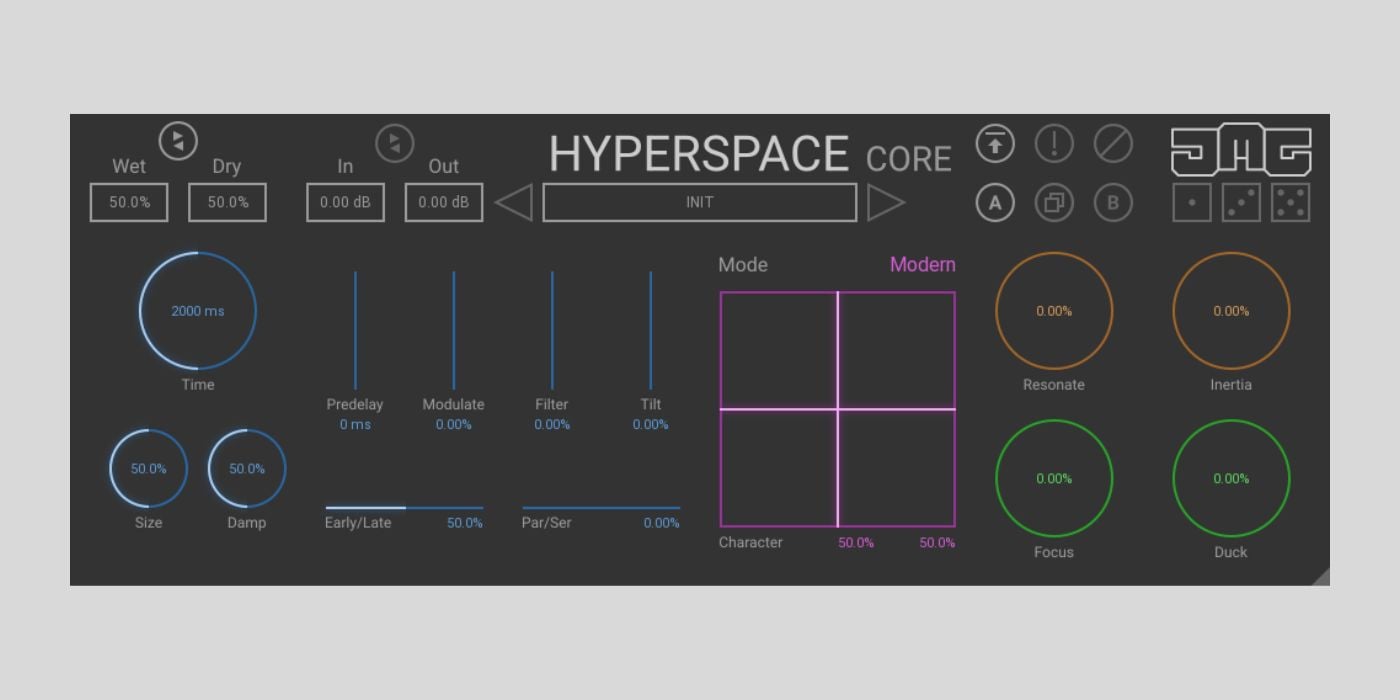This screenshot has width=1400, height=700.
Task: Switch to preset slot B
Action: coord(1112,203)
